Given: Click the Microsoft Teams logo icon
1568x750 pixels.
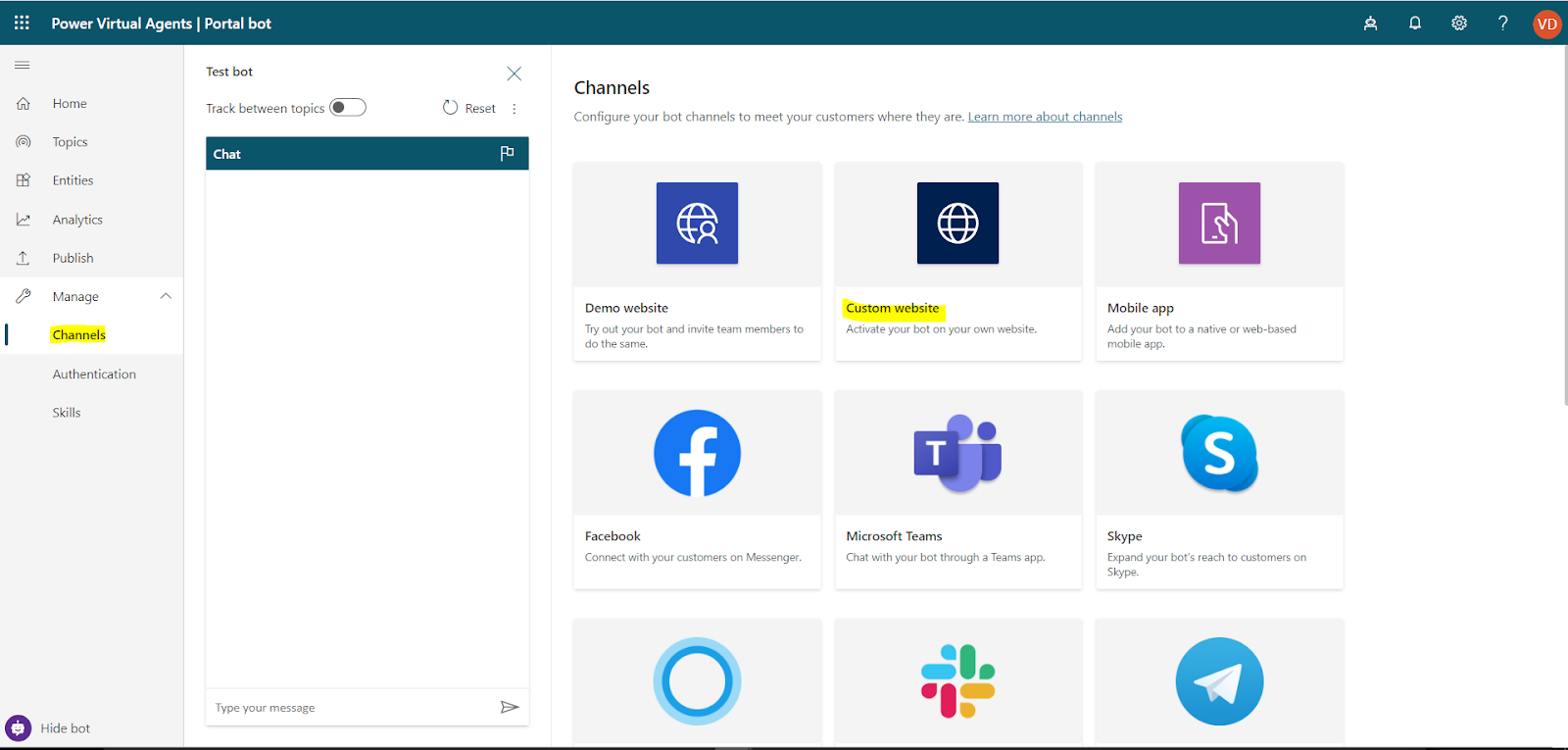Looking at the screenshot, I should (x=957, y=453).
